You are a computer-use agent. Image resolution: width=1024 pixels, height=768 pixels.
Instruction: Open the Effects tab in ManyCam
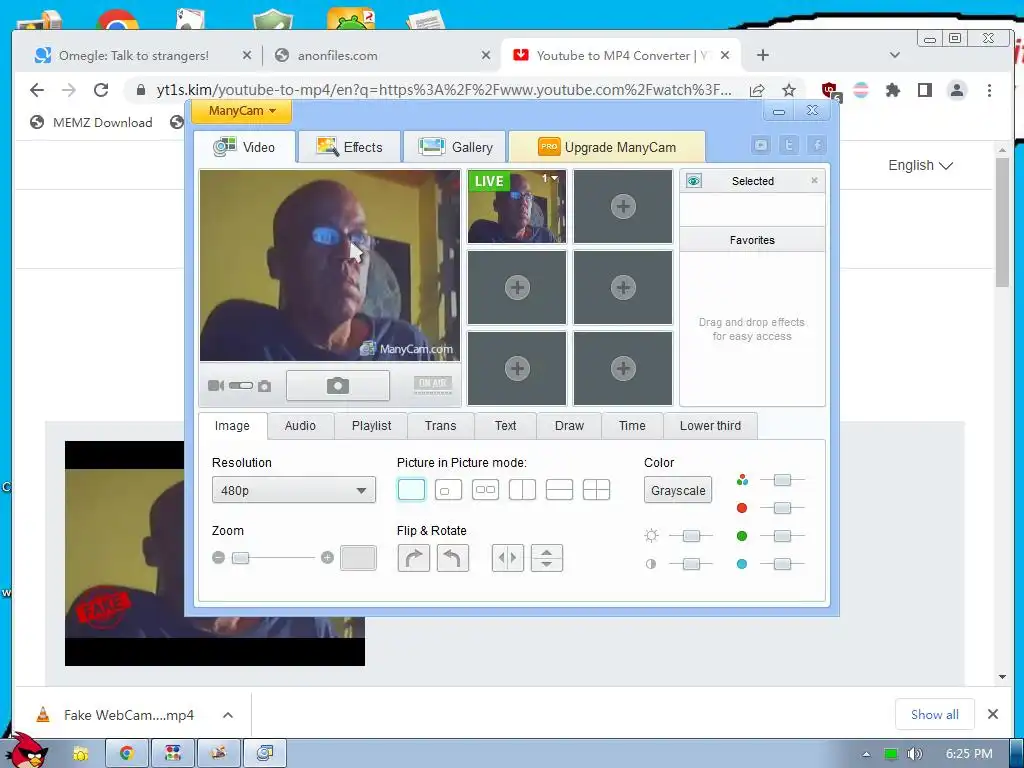click(349, 147)
